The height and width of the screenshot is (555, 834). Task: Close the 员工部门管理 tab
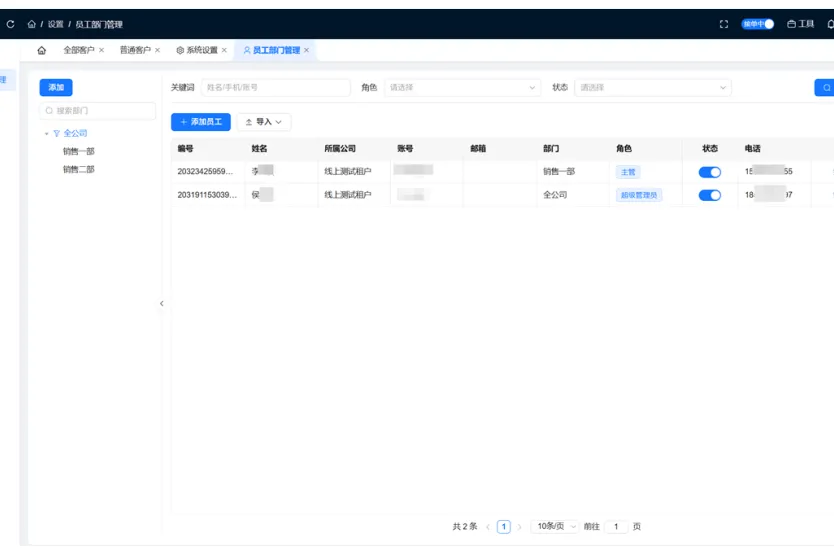306,50
